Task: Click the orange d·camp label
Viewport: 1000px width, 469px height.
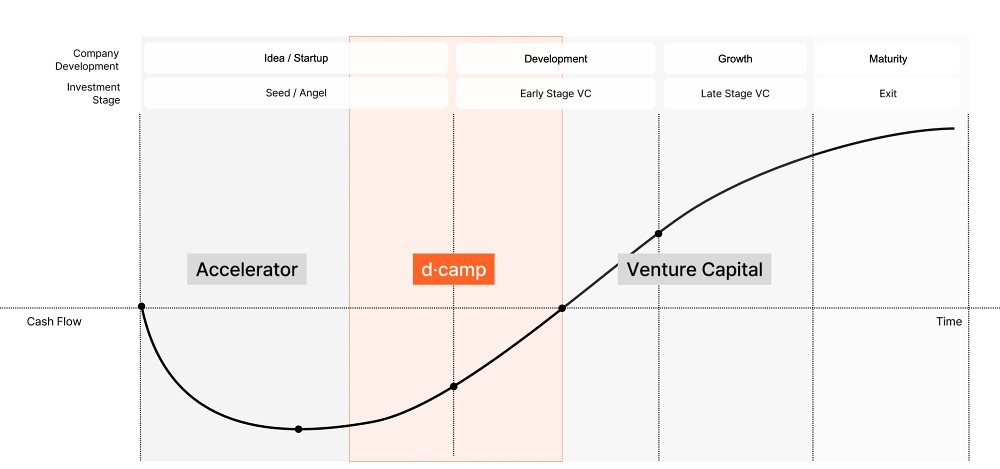Action: (x=453, y=269)
